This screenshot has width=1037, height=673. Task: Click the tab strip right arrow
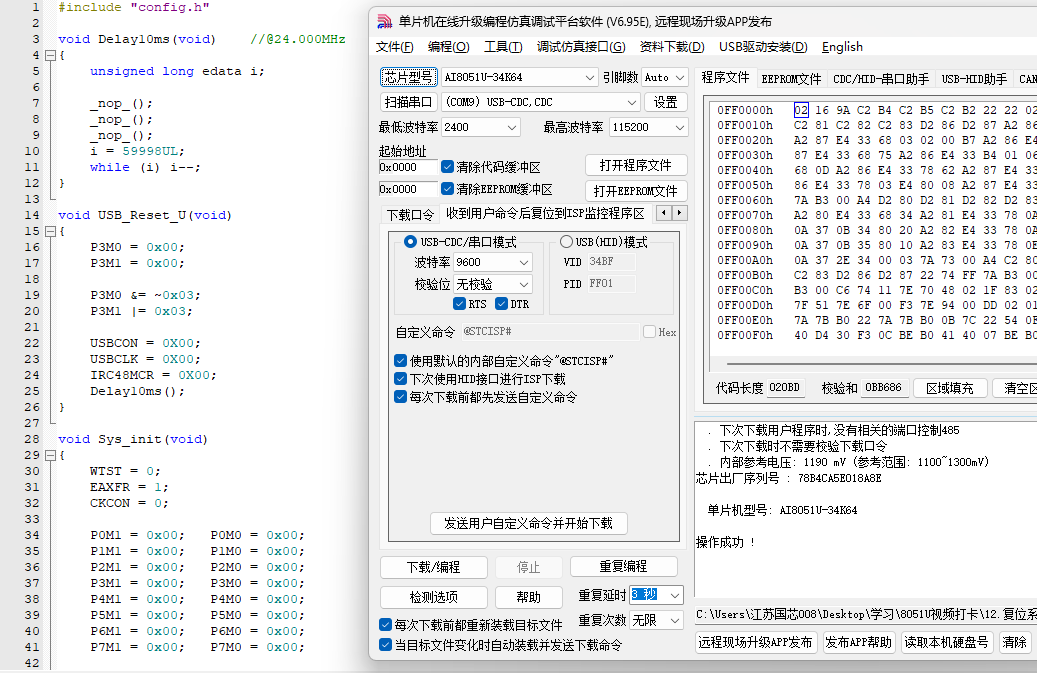click(679, 213)
